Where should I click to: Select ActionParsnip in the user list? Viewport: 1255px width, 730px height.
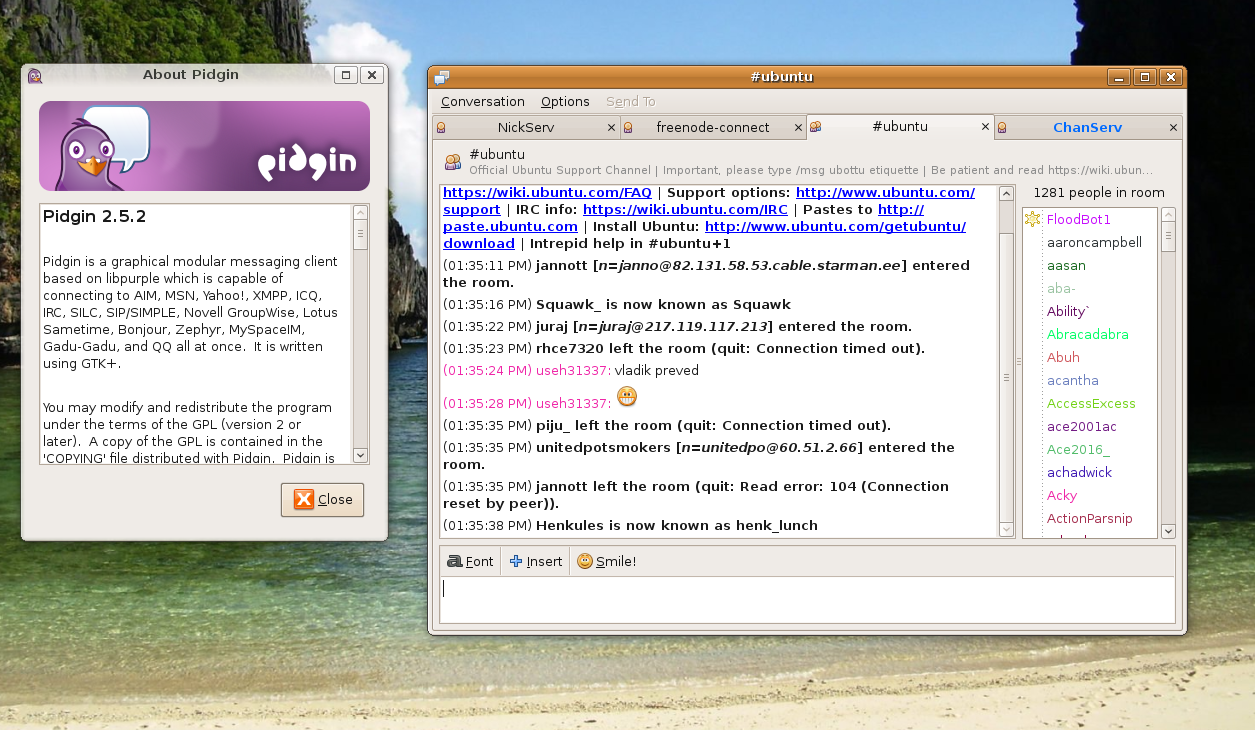1090,518
